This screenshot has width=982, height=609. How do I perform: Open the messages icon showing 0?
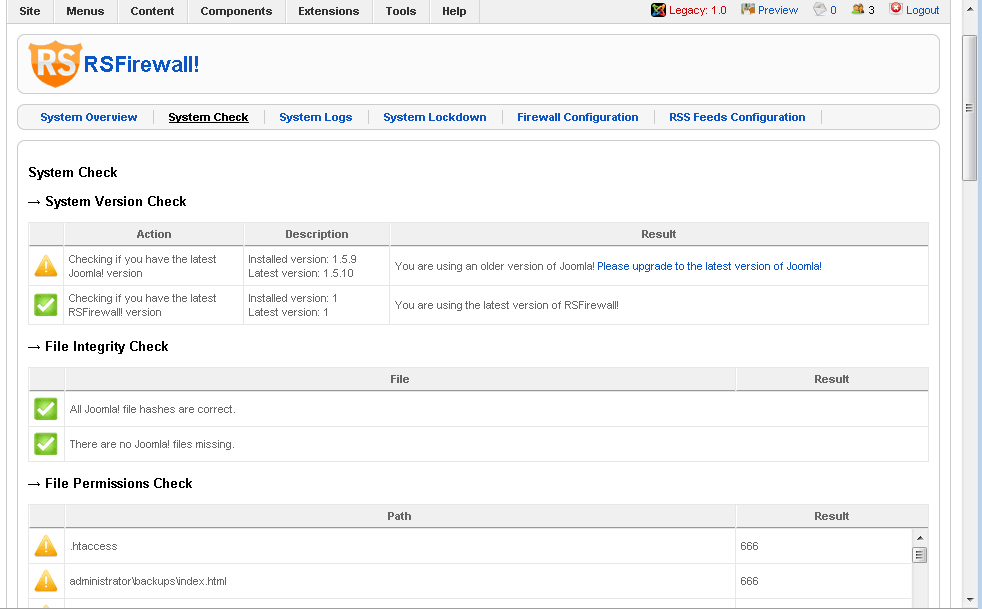coord(820,9)
